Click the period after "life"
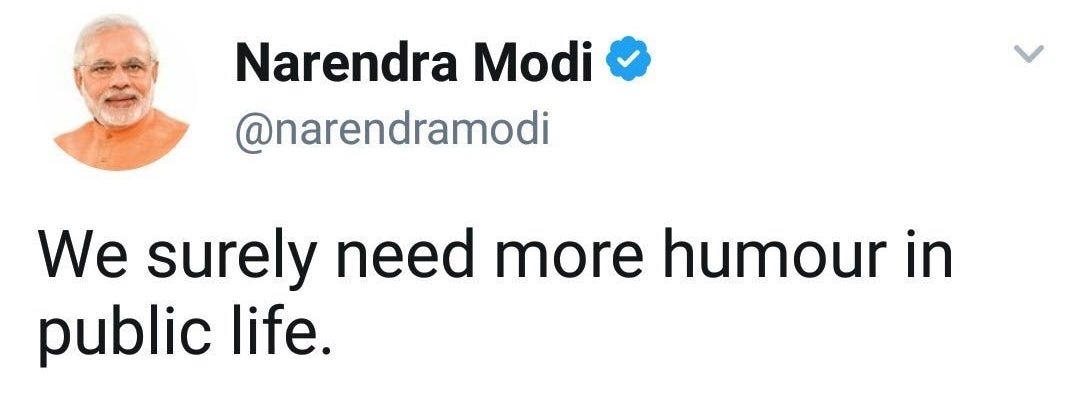Viewport: 1080px width, 410px height. (326, 349)
